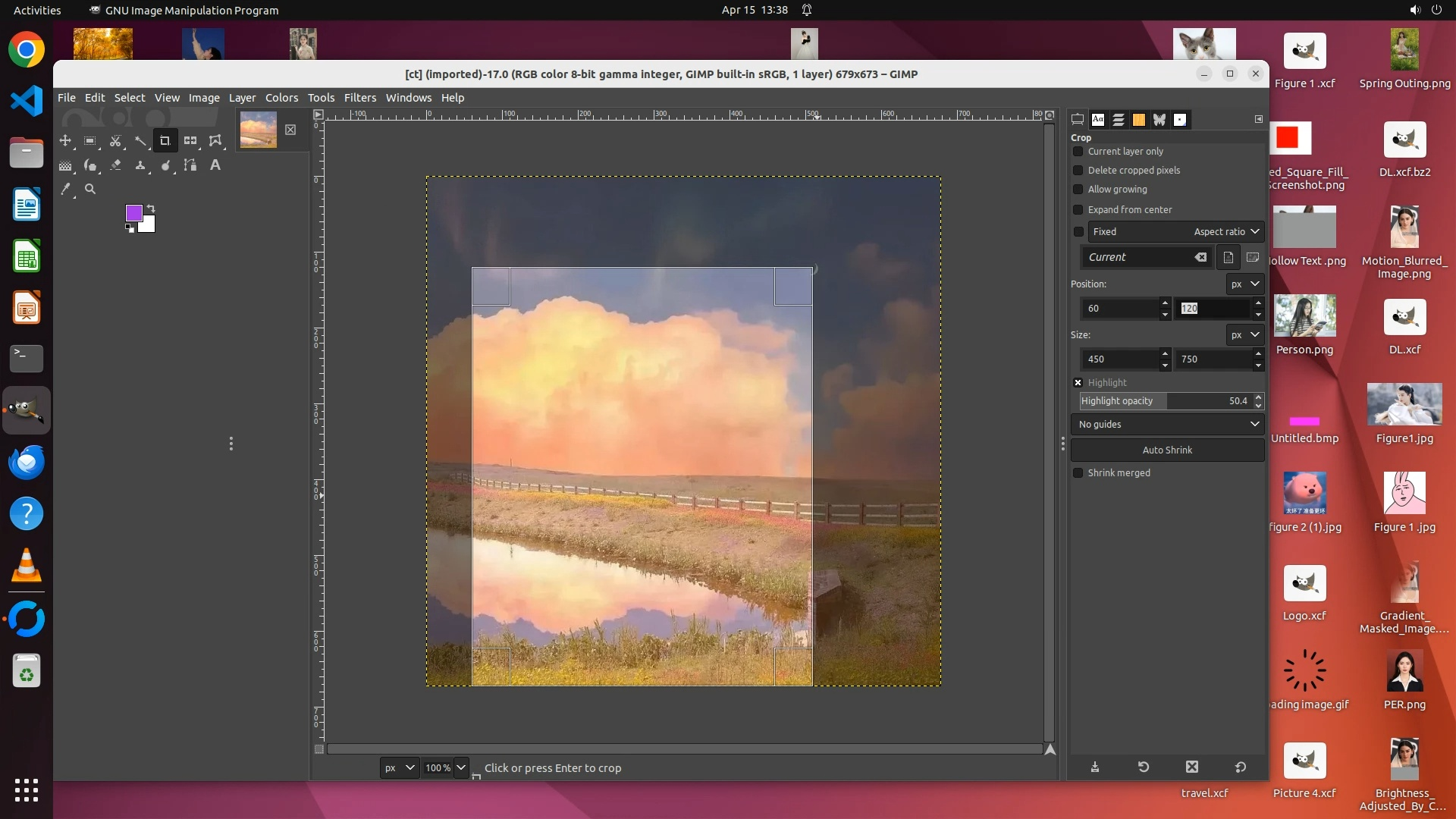Select the Zoom magnifier tool

click(90, 189)
